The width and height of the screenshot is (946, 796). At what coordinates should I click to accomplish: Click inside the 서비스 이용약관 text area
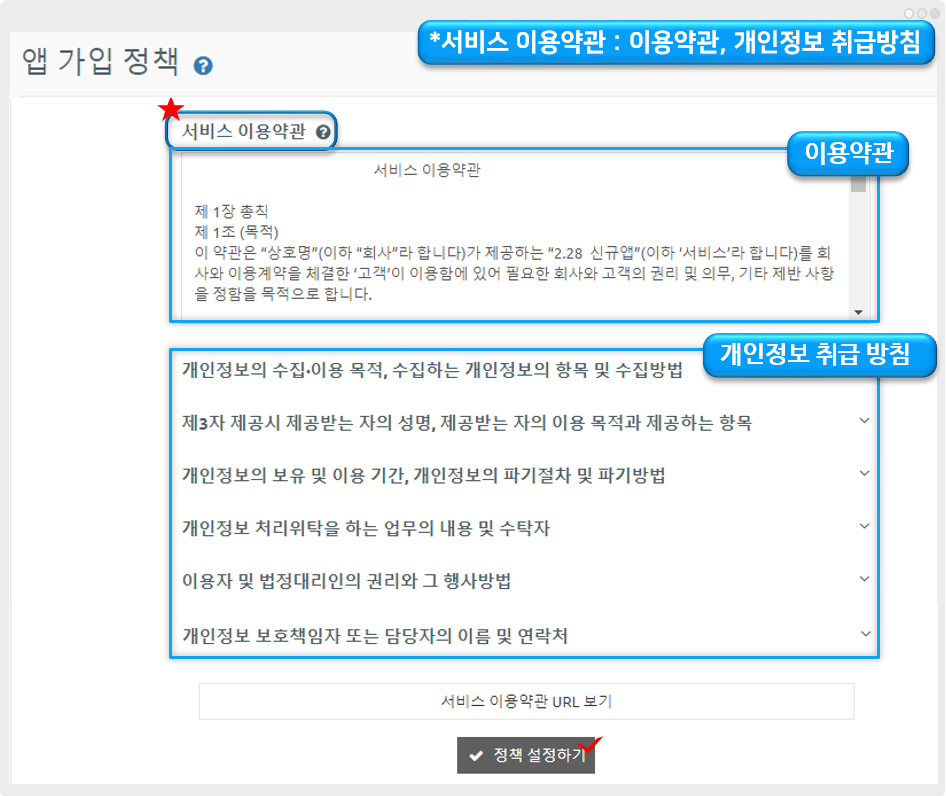510,250
